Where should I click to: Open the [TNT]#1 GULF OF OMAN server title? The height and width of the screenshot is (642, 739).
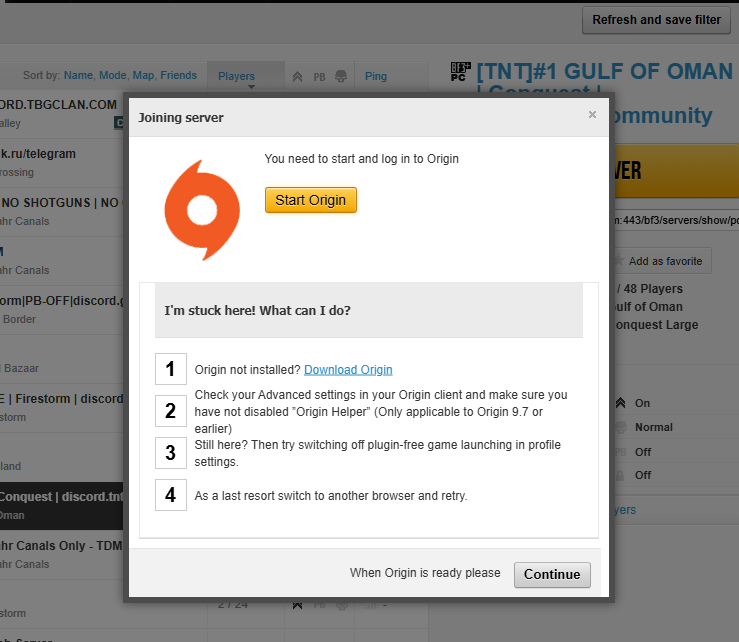click(605, 72)
